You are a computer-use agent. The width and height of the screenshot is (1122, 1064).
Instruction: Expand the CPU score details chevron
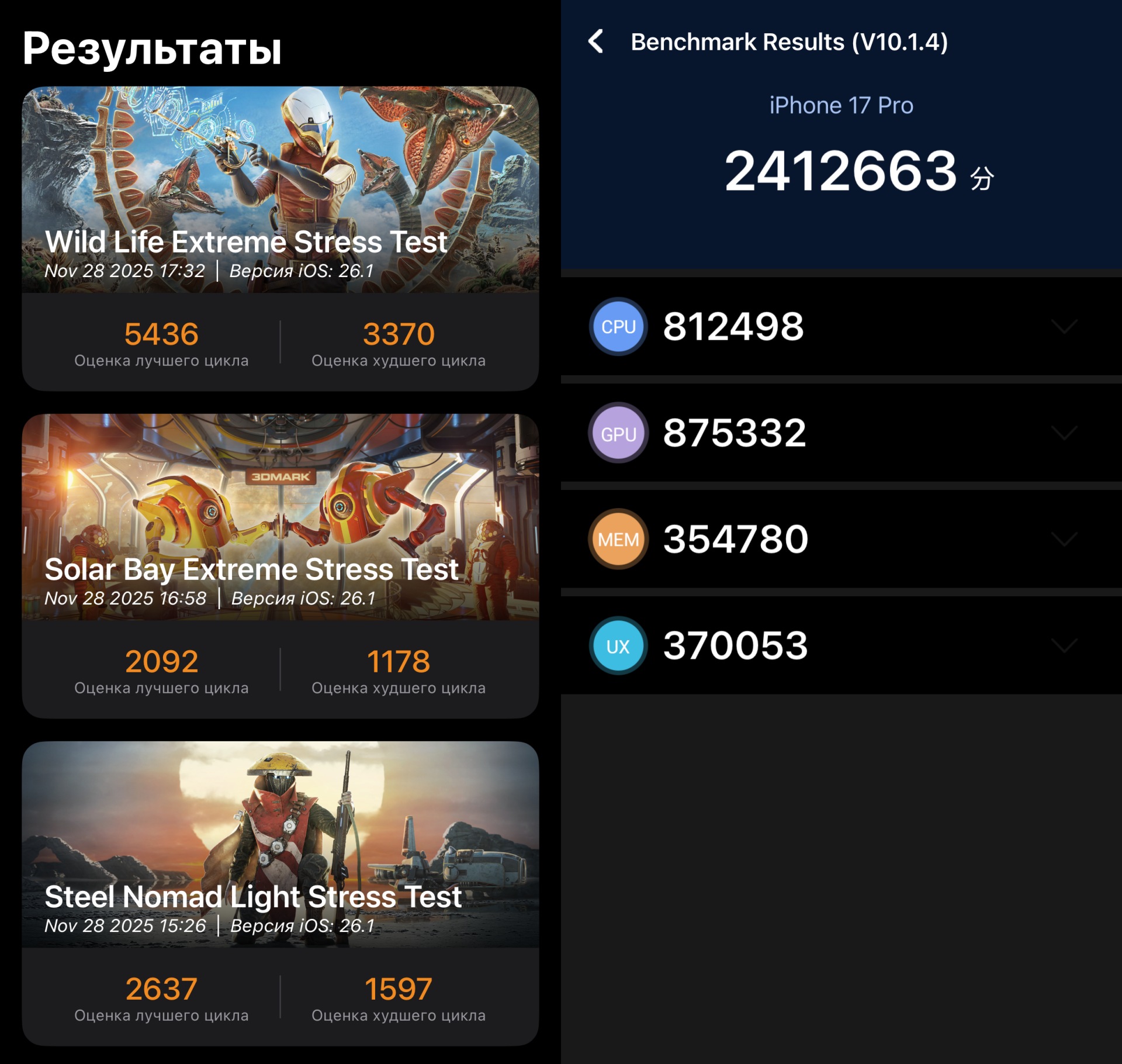(1064, 326)
